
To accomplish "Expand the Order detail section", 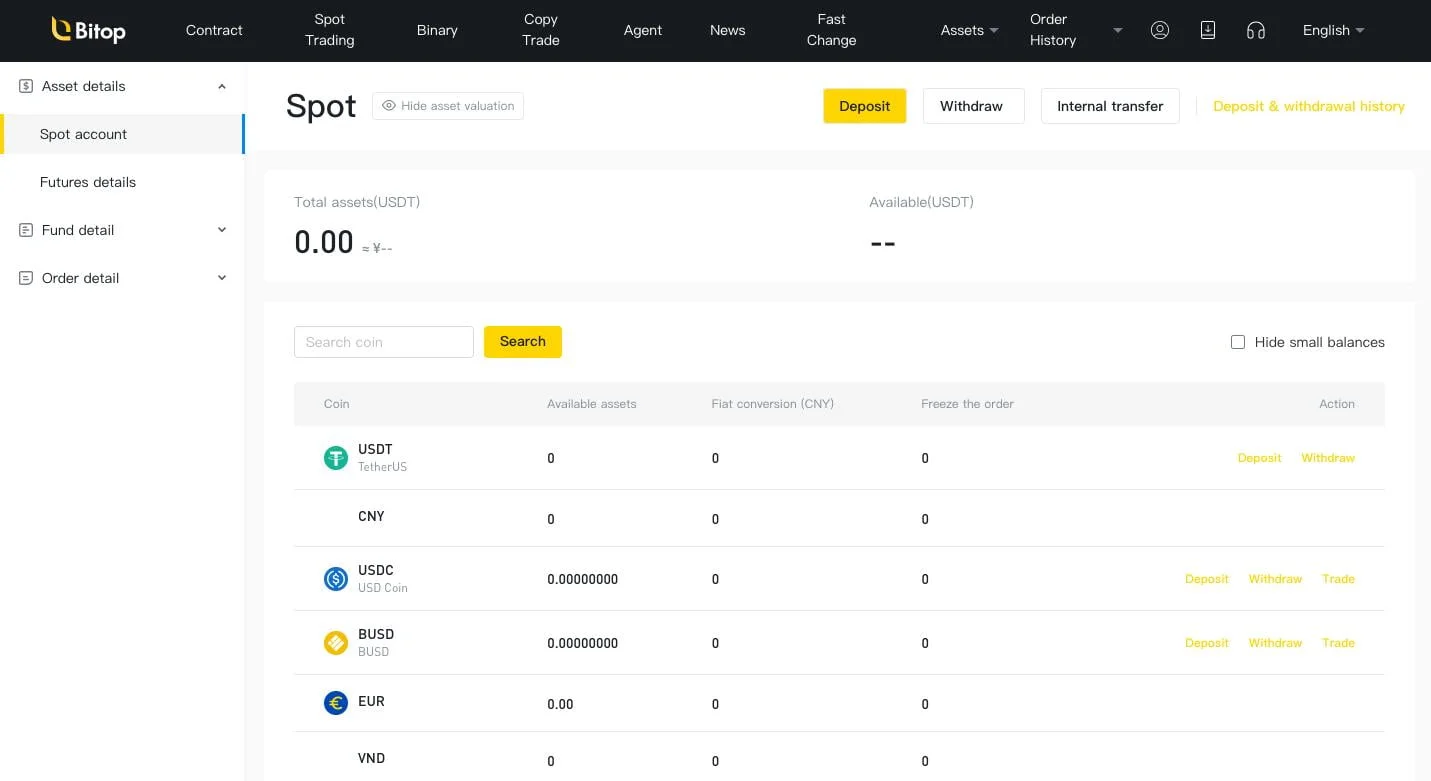I will (x=222, y=278).
